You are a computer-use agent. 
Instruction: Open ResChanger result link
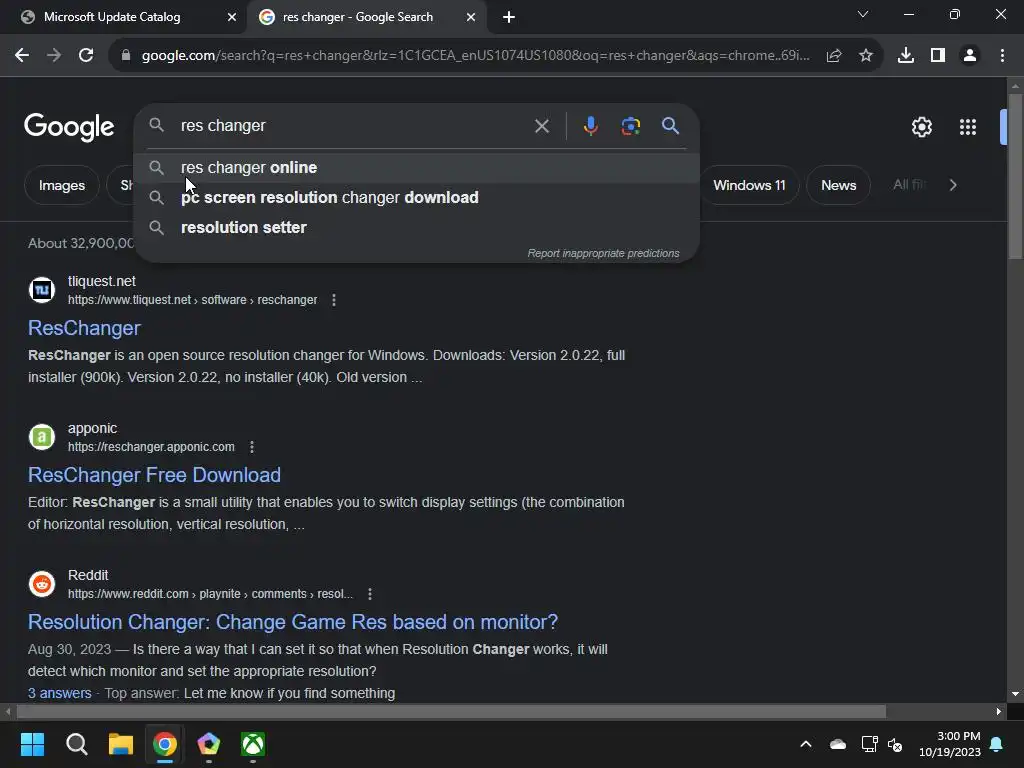(x=84, y=328)
